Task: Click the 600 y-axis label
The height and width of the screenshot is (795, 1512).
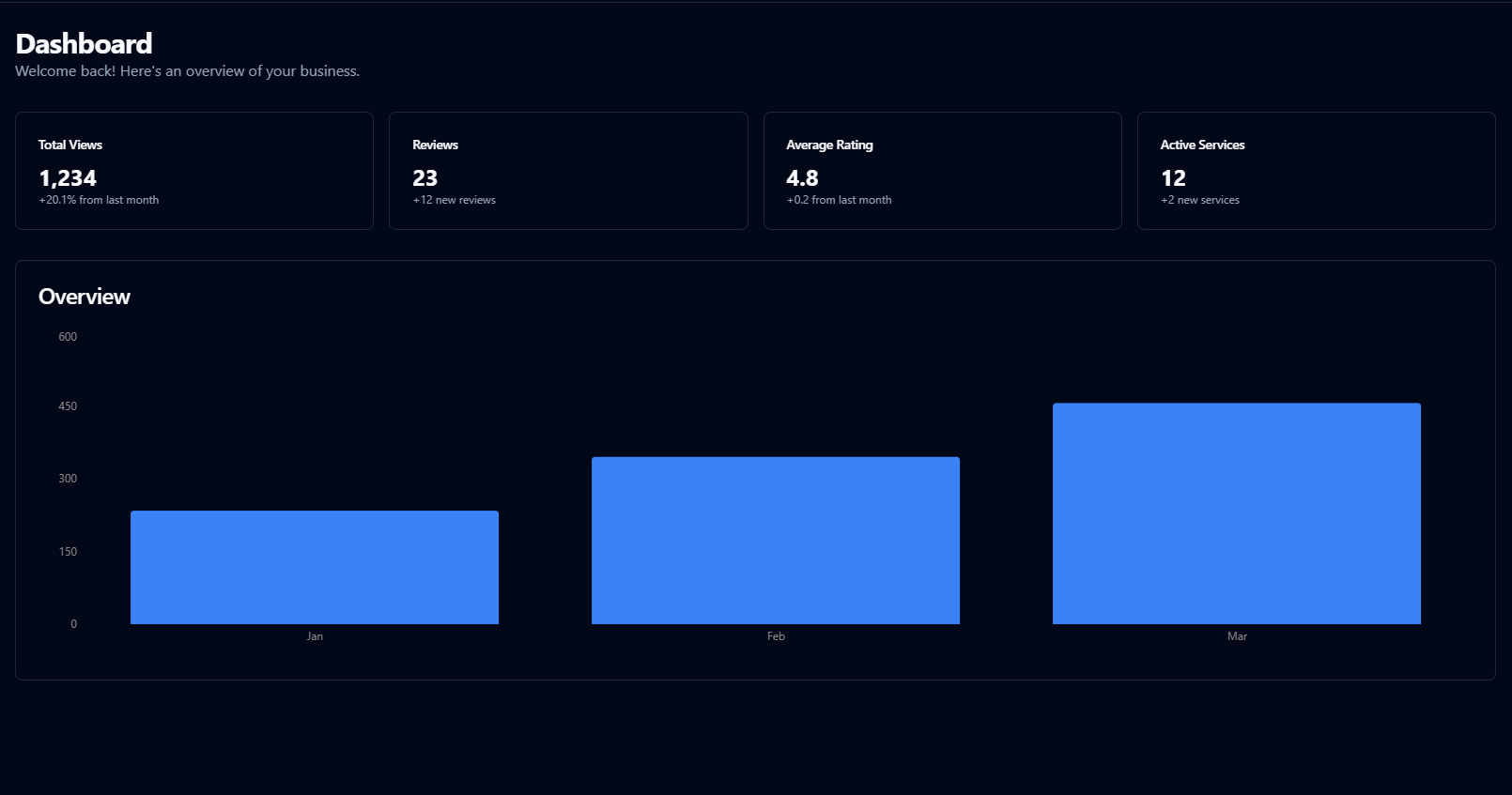Action: coord(68,337)
